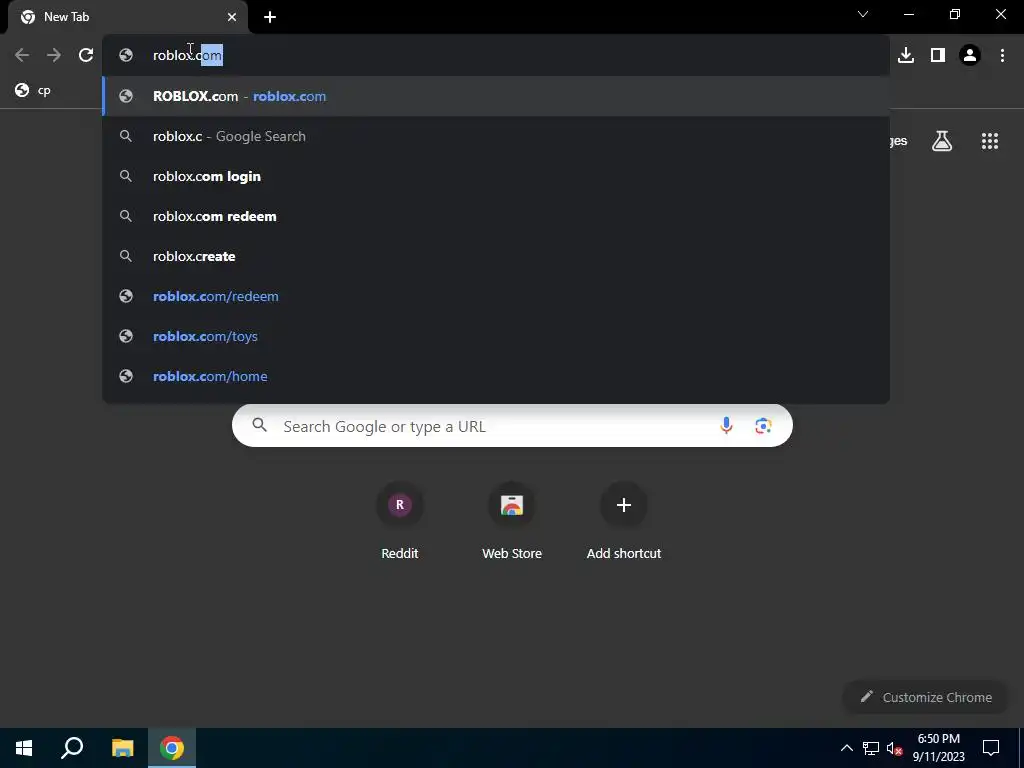
Task: Select the roblox.c Google Search suggestion
Action: coord(496,136)
